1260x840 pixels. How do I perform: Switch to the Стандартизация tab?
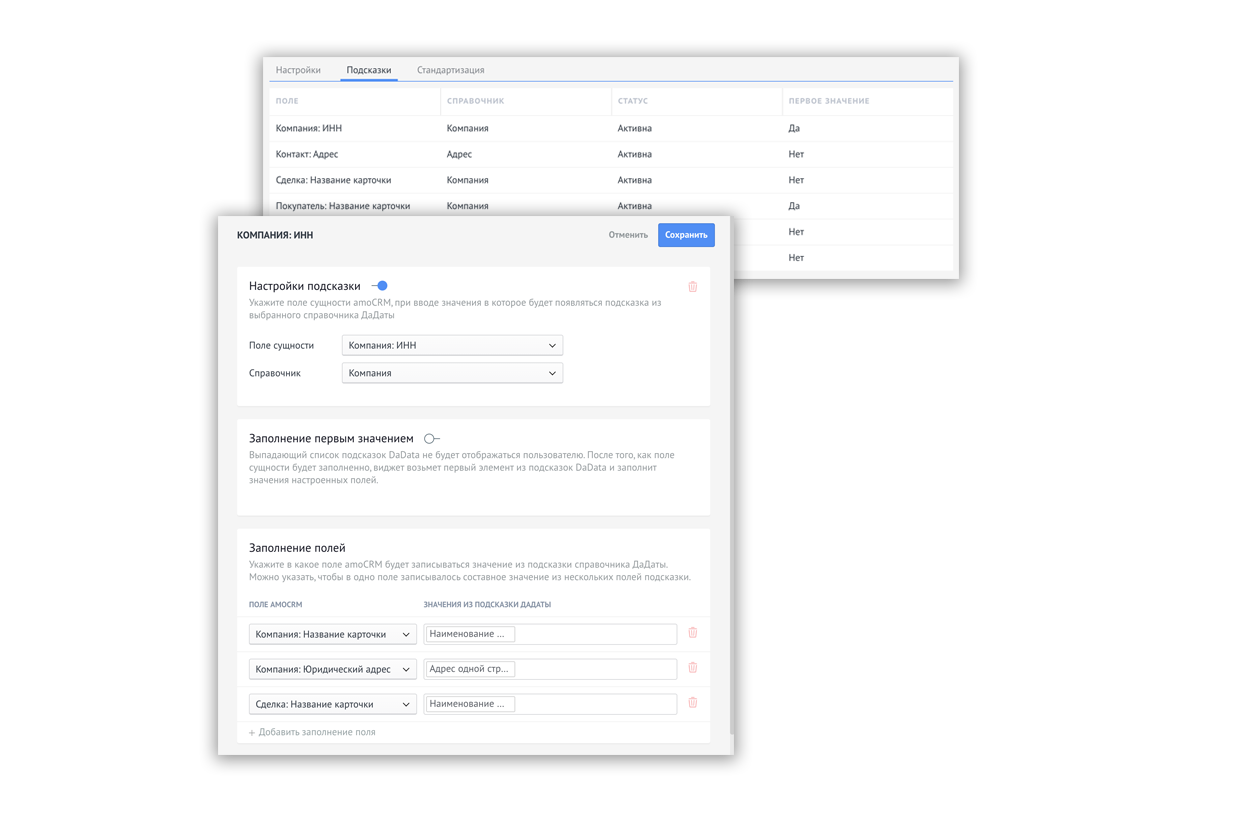[451, 70]
